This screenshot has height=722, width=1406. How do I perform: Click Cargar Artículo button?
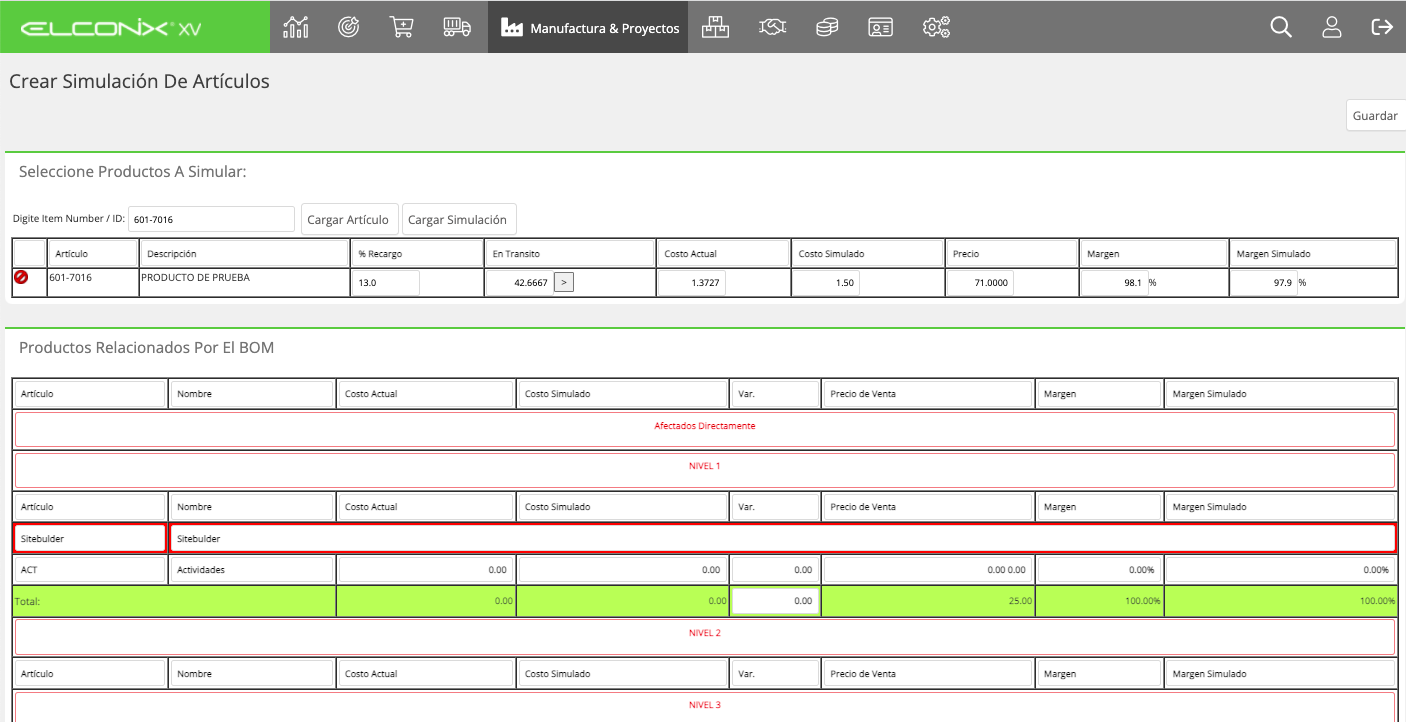pos(348,220)
